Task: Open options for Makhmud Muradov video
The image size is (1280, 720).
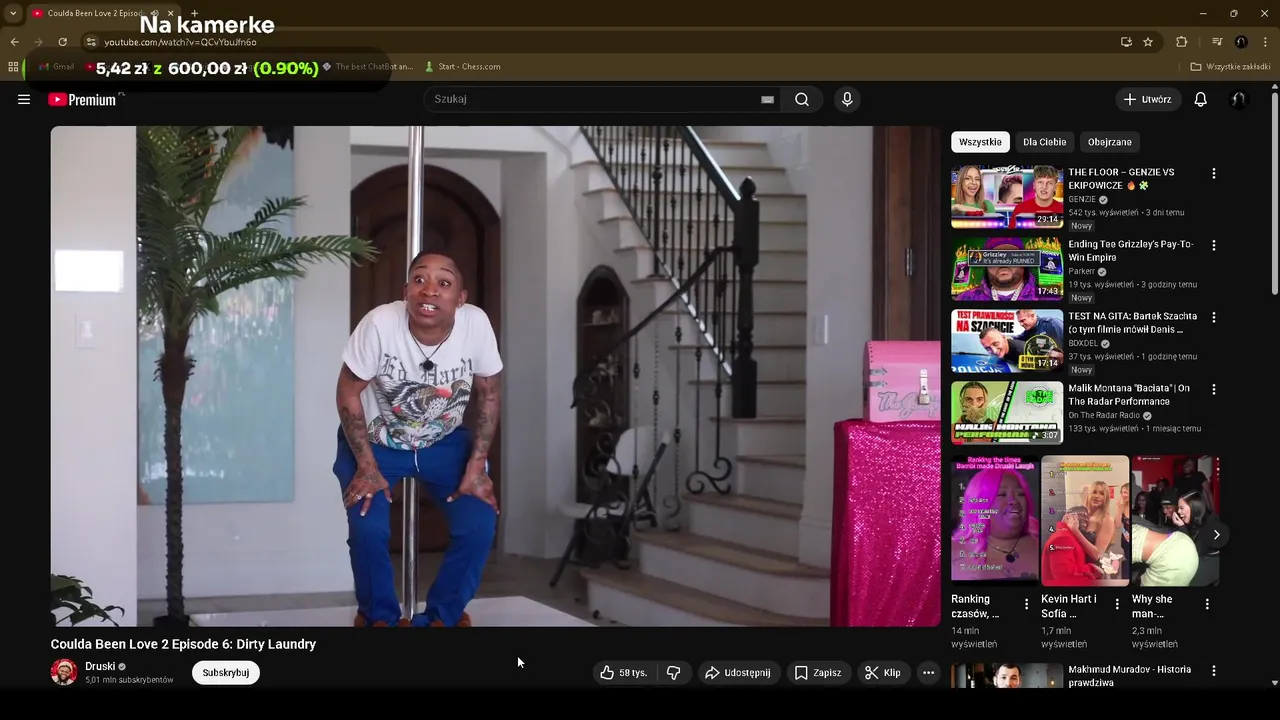Action: [1214, 671]
